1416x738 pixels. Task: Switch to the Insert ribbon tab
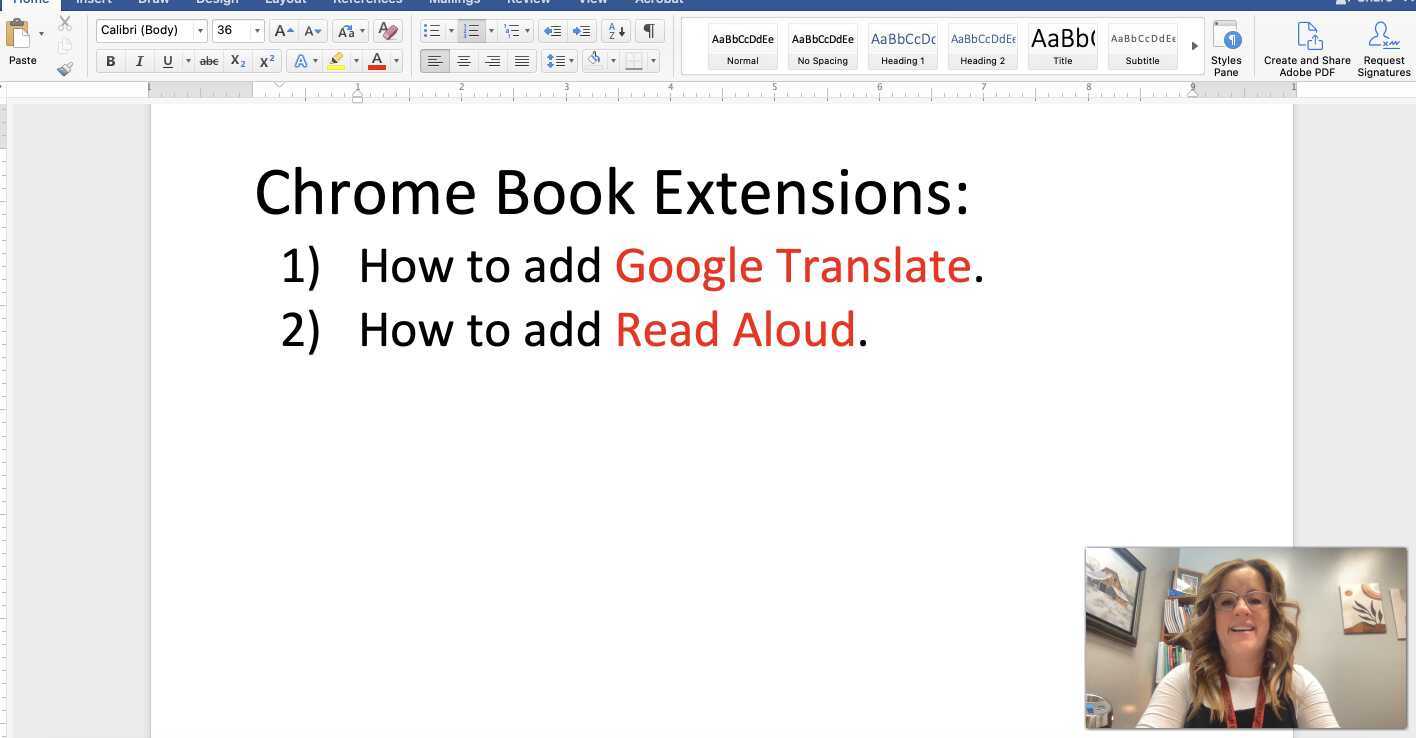click(92, 3)
